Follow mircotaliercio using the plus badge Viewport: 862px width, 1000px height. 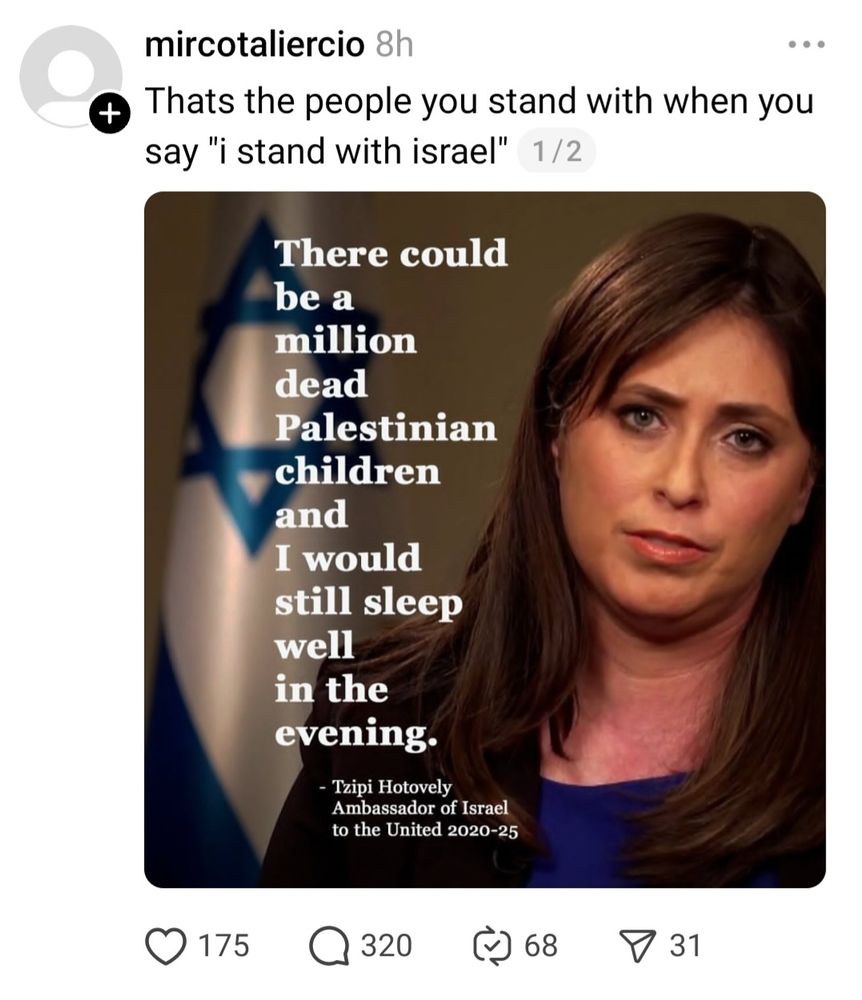click(110, 114)
